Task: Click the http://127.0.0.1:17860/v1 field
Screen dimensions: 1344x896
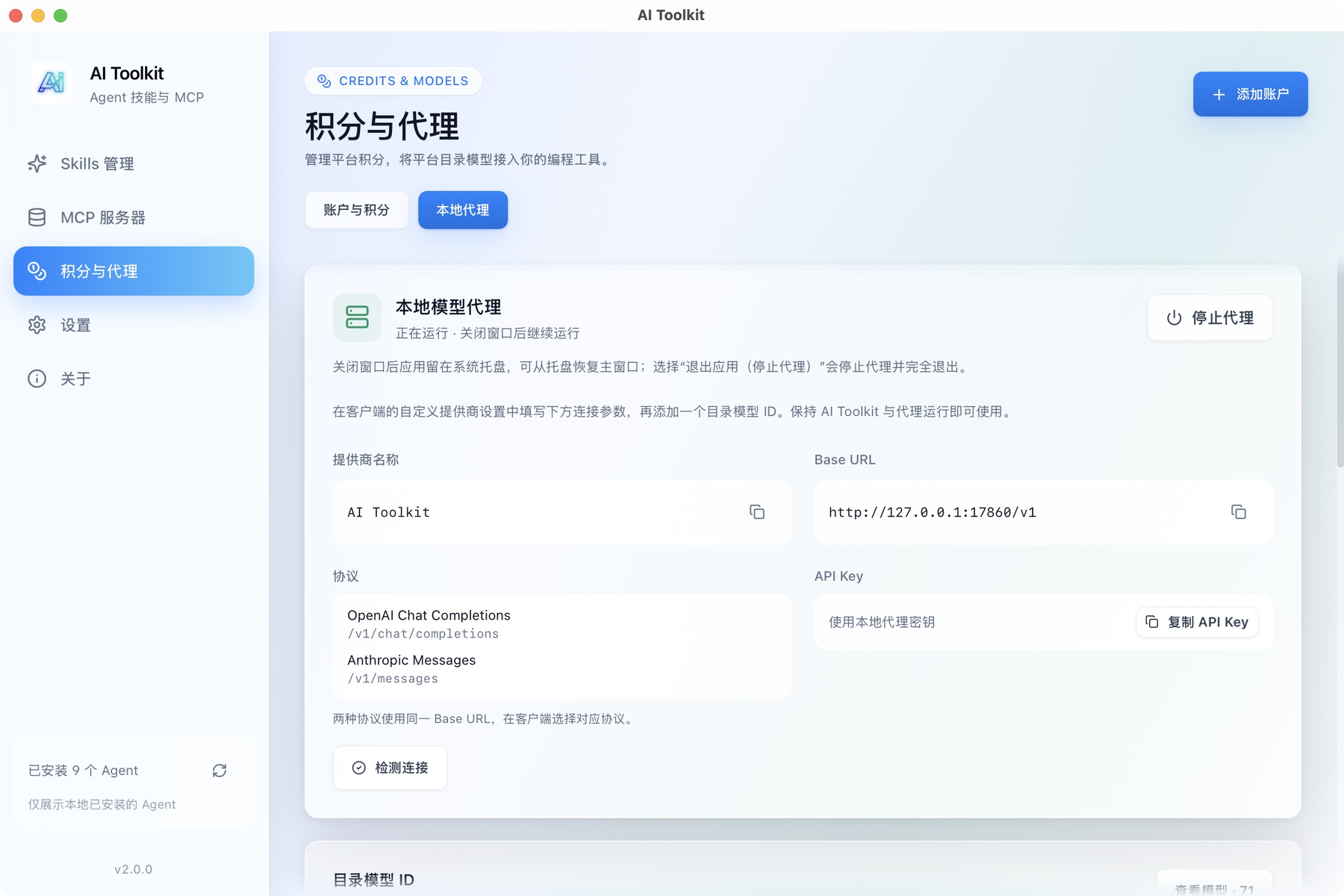Action: [x=1044, y=512]
